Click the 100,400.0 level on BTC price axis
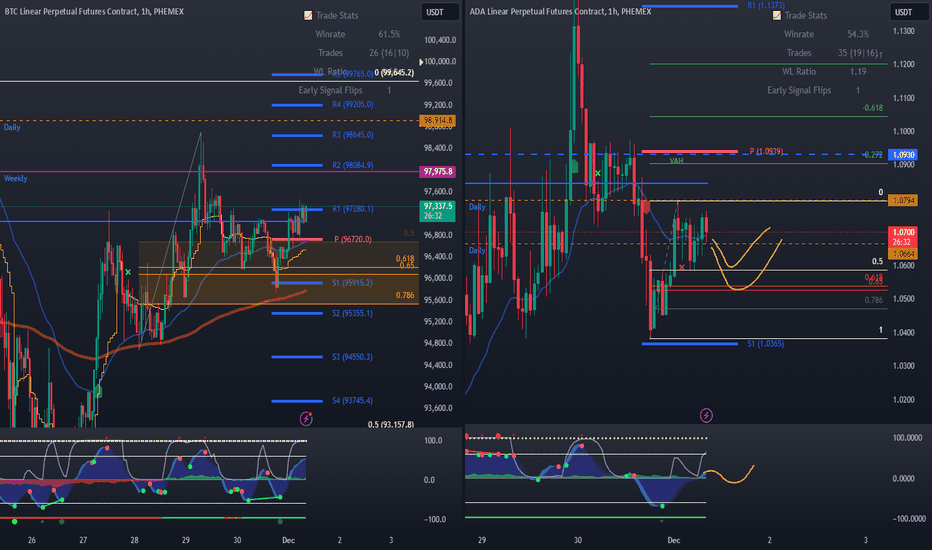 pos(440,40)
